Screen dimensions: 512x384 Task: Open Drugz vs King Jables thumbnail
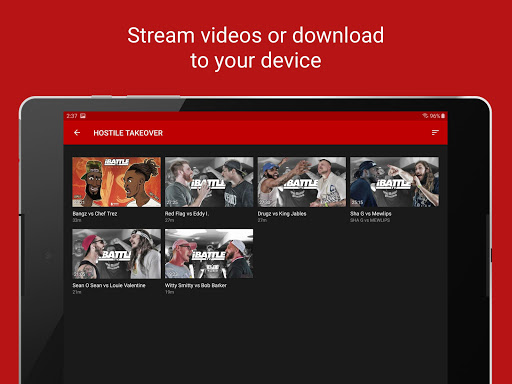click(302, 182)
